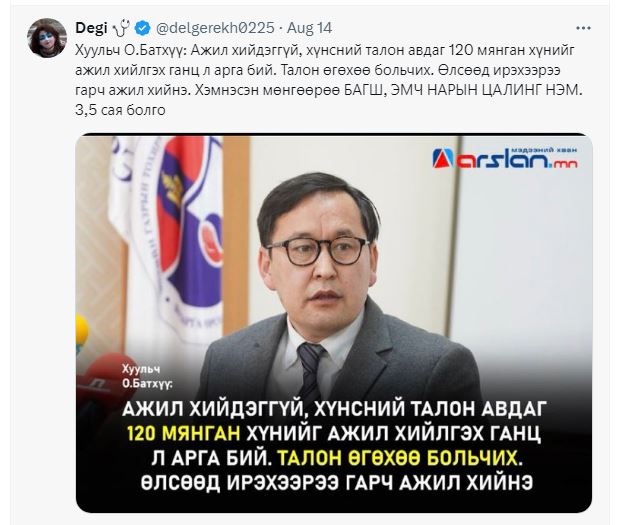Click the yellow microphone at the photo edge

[x=82, y=334]
